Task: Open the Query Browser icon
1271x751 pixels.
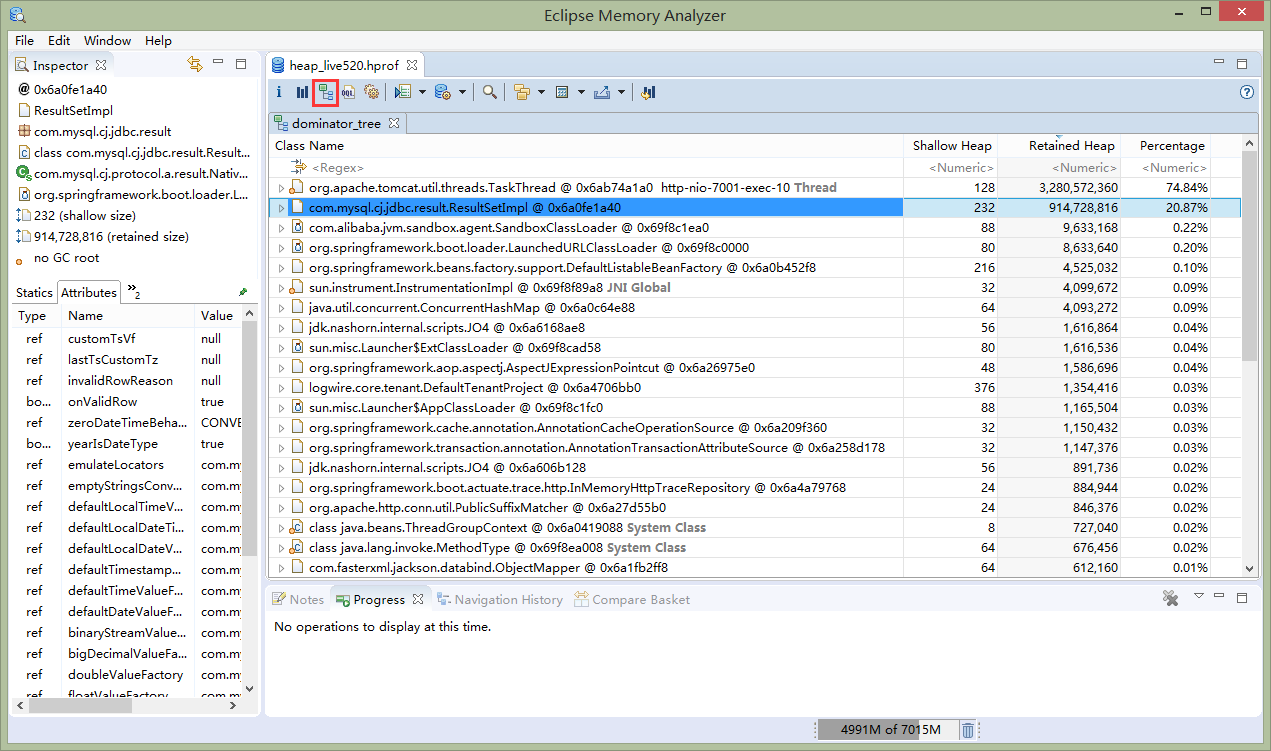Action: point(443,92)
